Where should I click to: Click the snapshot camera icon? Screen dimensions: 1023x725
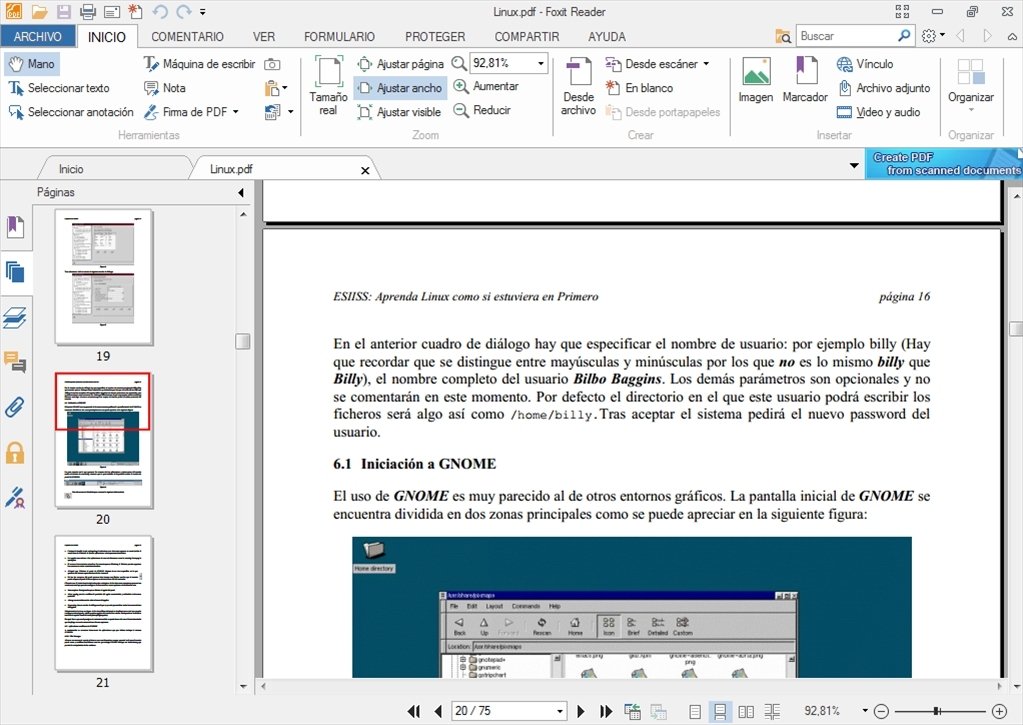[272, 64]
